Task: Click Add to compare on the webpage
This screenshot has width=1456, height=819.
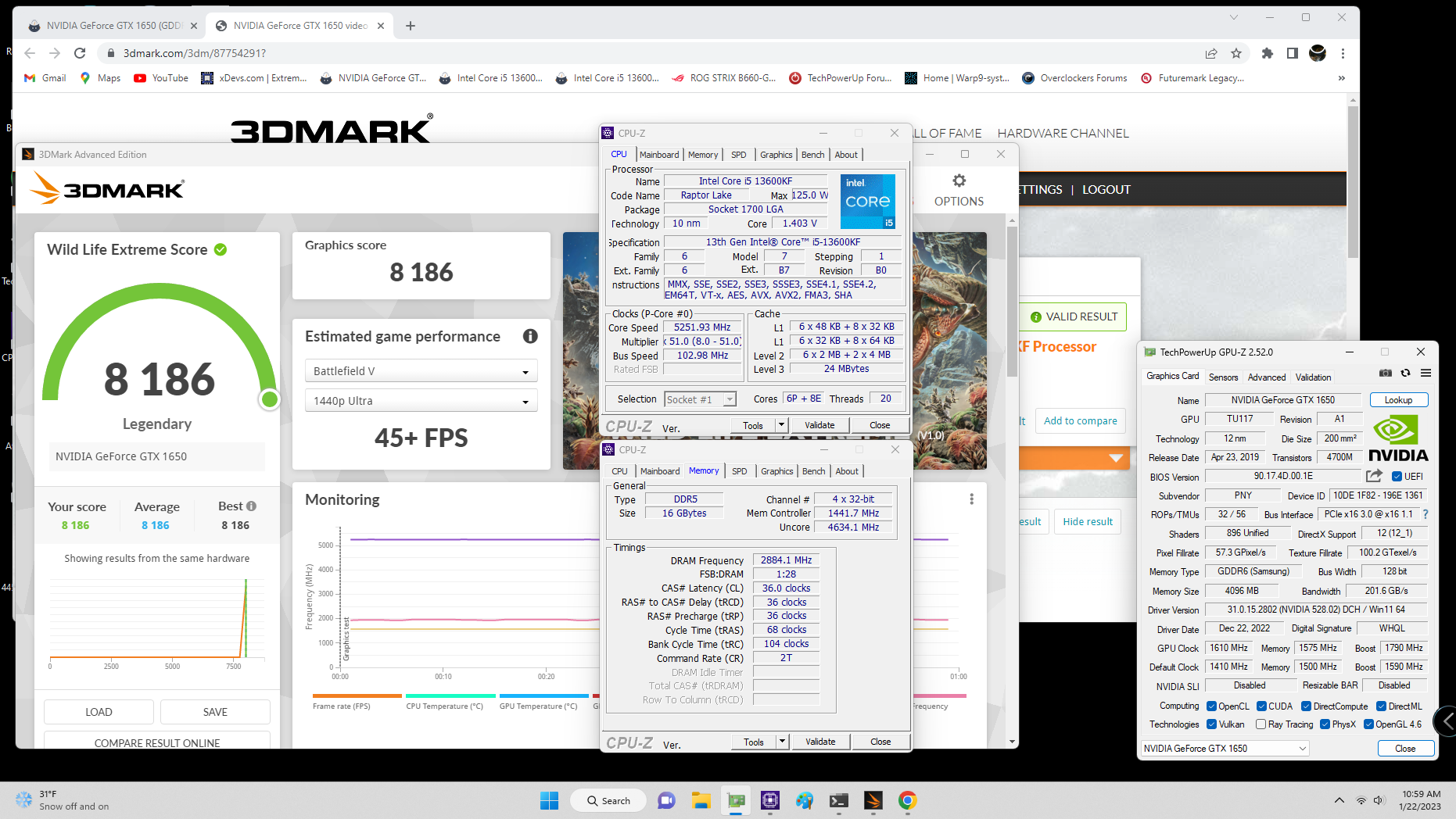Action: click(1080, 420)
